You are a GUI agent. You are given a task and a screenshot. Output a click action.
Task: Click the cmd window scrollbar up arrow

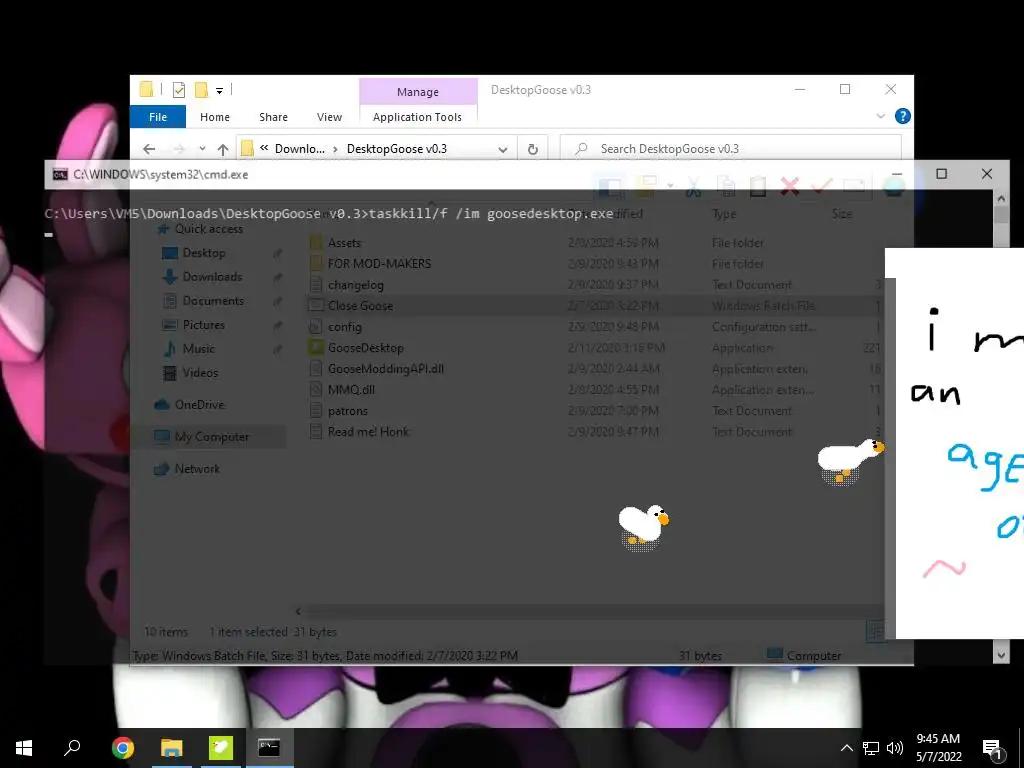click(x=1001, y=198)
